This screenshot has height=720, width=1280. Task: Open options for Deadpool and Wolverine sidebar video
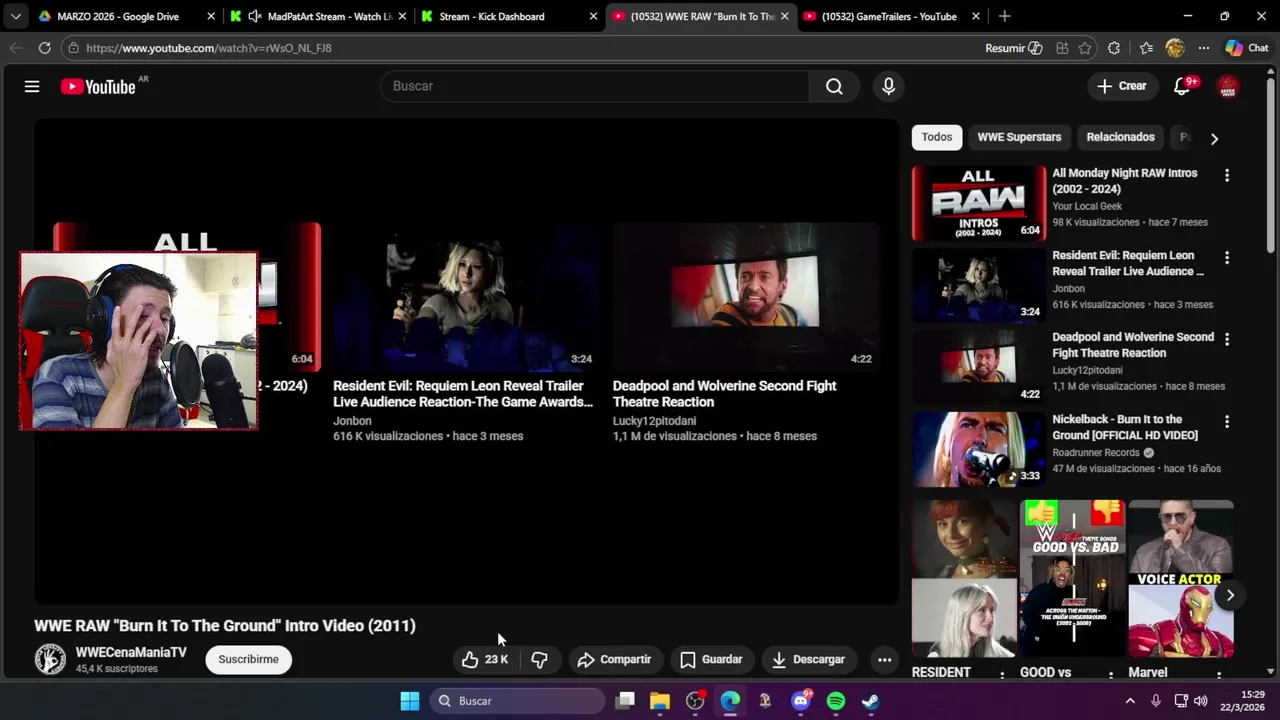(x=1227, y=339)
